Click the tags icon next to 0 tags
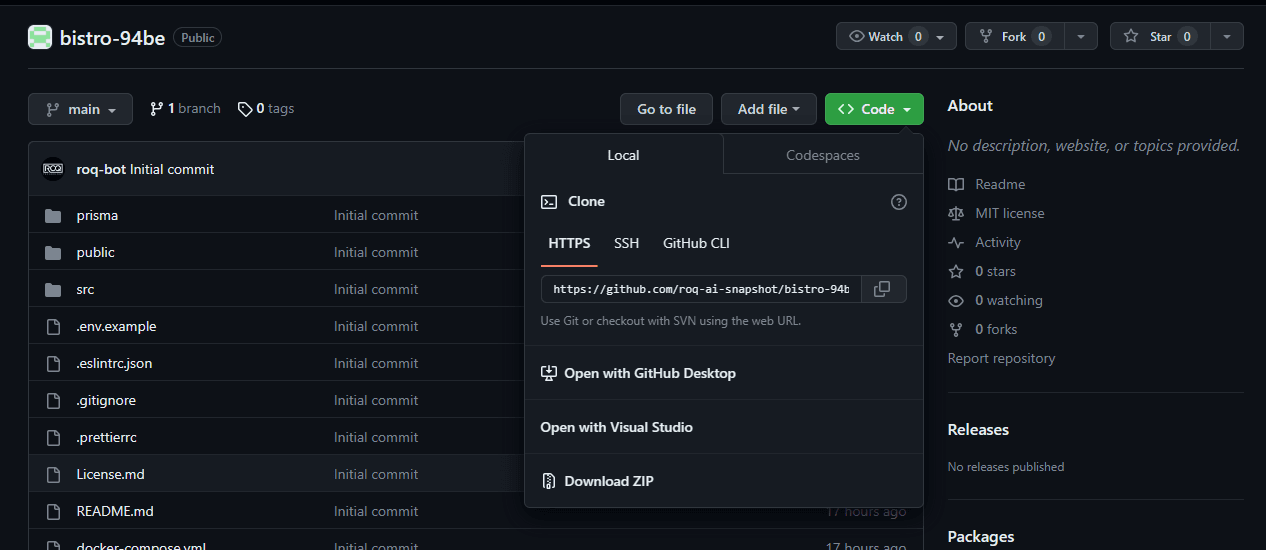The height and width of the screenshot is (550, 1266). pos(245,109)
